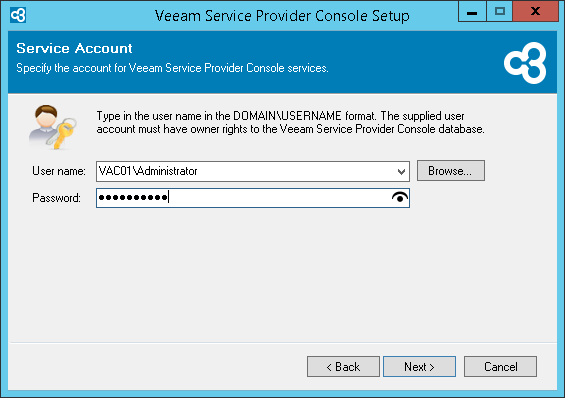The width and height of the screenshot is (565, 398).
Task: Click the Service Account heading
Action: (74, 48)
